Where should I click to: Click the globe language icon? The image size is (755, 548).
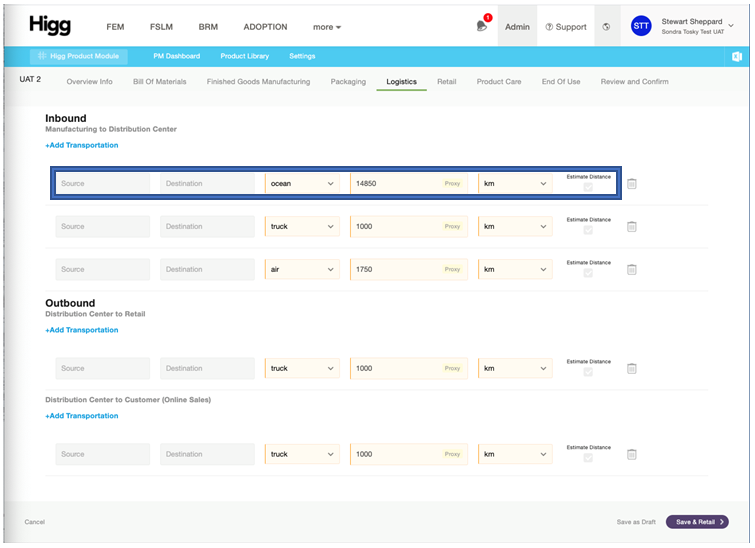[606, 27]
